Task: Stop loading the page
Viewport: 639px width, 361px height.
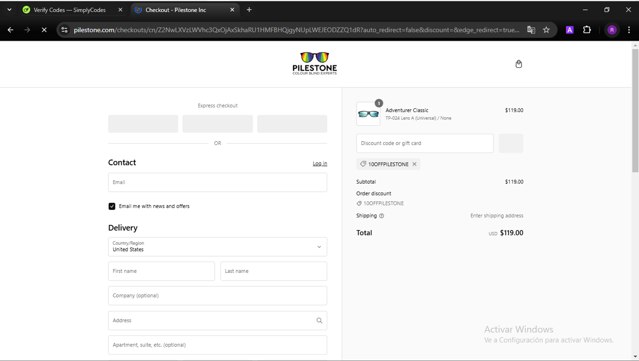Action: coord(44,30)
